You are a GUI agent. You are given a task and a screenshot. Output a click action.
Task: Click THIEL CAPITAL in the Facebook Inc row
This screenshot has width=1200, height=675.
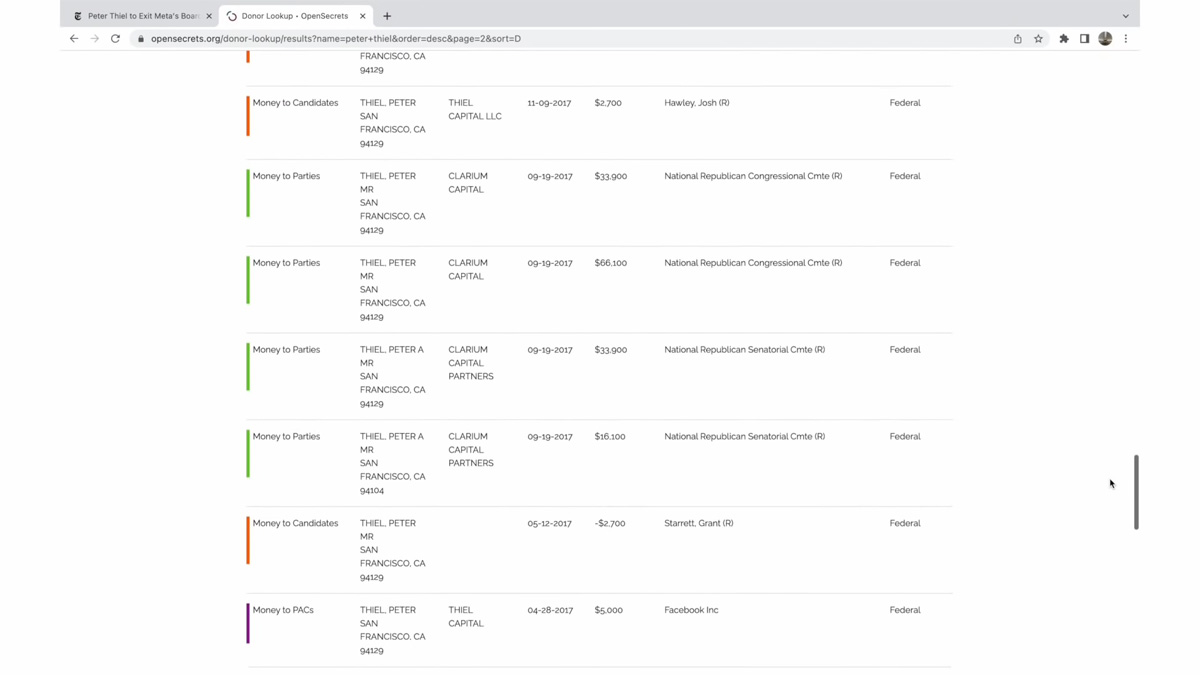point(466,617)
